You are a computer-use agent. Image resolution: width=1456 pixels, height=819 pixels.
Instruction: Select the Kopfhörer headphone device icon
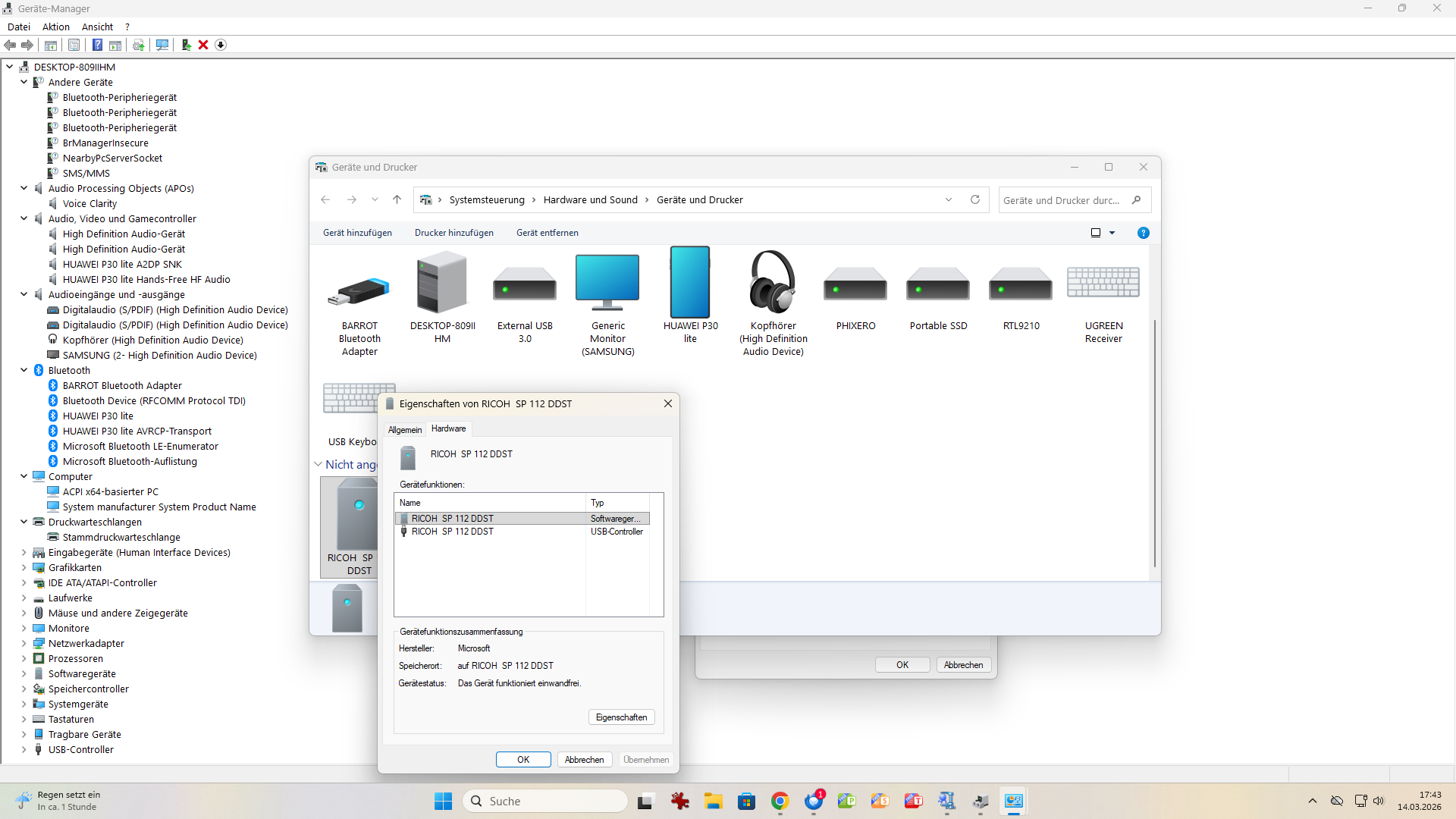point(772,283)
